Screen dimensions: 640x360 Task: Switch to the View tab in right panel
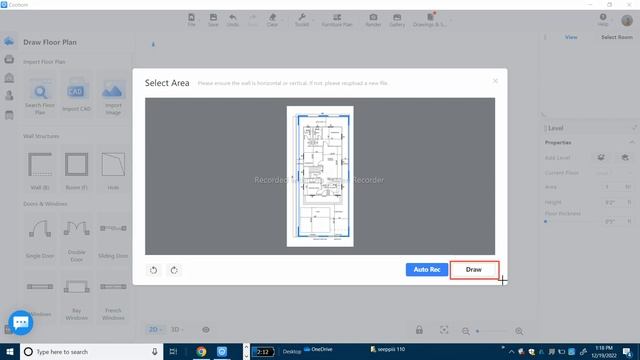point(571,37)
